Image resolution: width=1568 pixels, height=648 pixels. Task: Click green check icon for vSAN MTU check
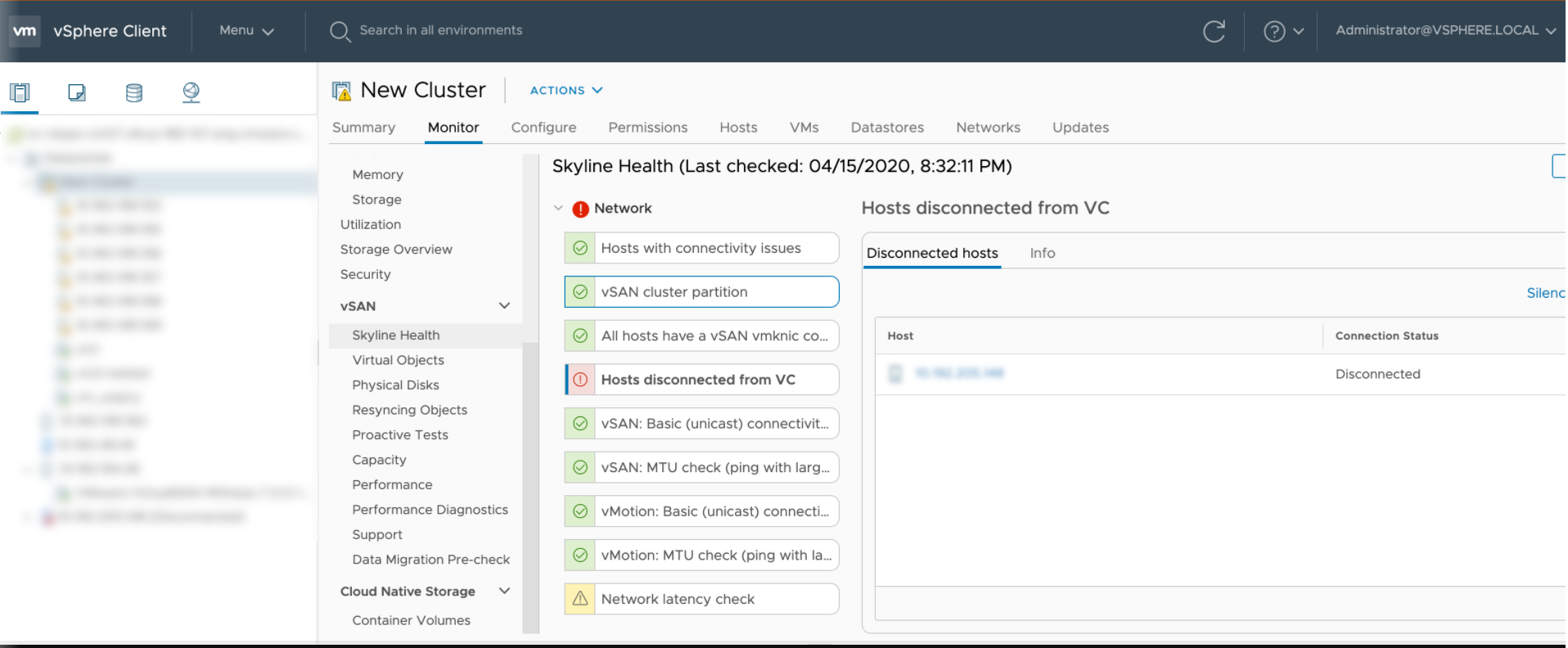pyautogui.click(x=580, y=467)
